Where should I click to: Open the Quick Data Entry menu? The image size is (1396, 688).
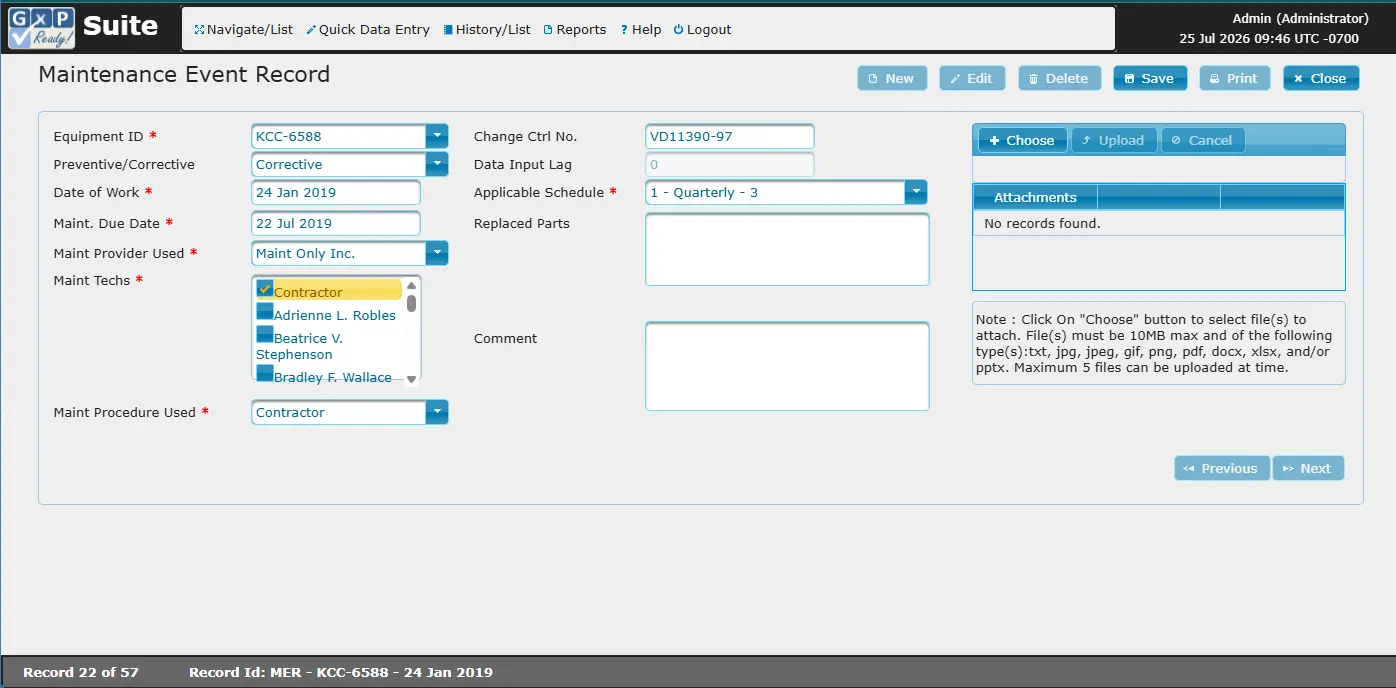click(368, 30)
